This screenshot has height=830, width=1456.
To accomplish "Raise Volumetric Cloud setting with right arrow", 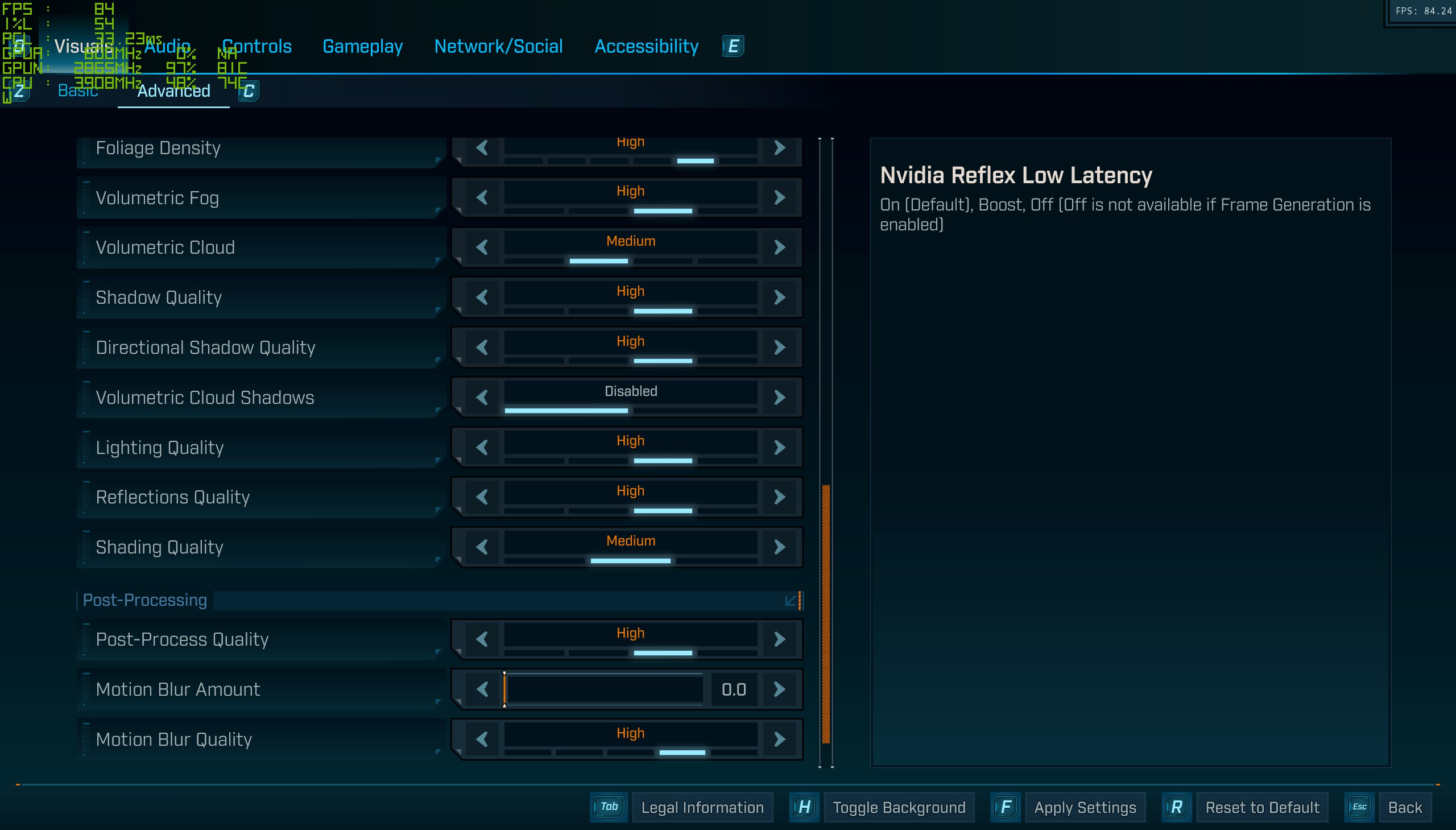I will [x=779, y=247].
